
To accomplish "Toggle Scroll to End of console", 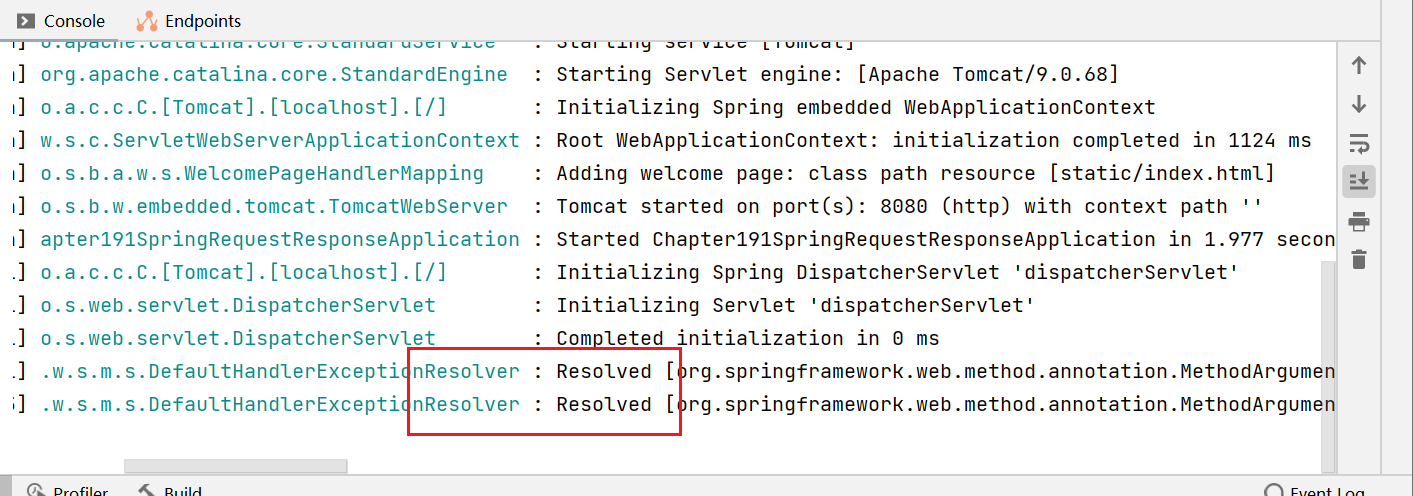I will tap(1359, 182).
